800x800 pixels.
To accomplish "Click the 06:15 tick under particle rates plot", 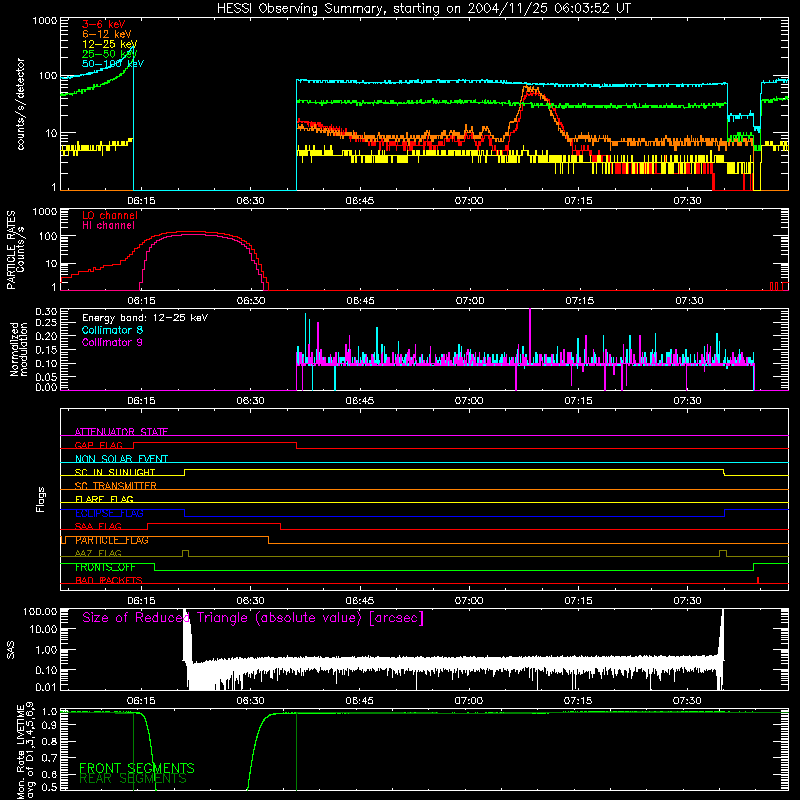I will point(141,301).
